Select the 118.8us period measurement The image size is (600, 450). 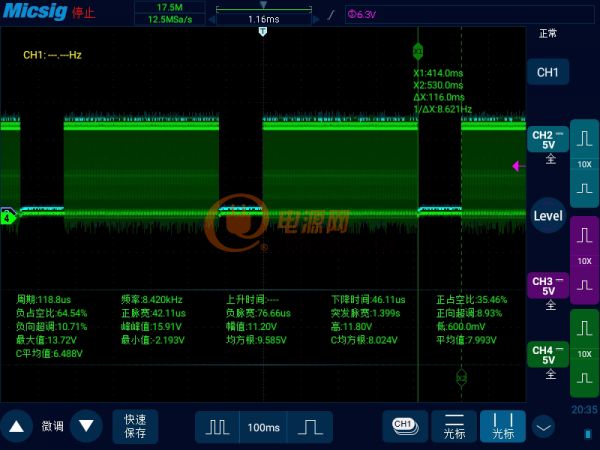[43, 300]
